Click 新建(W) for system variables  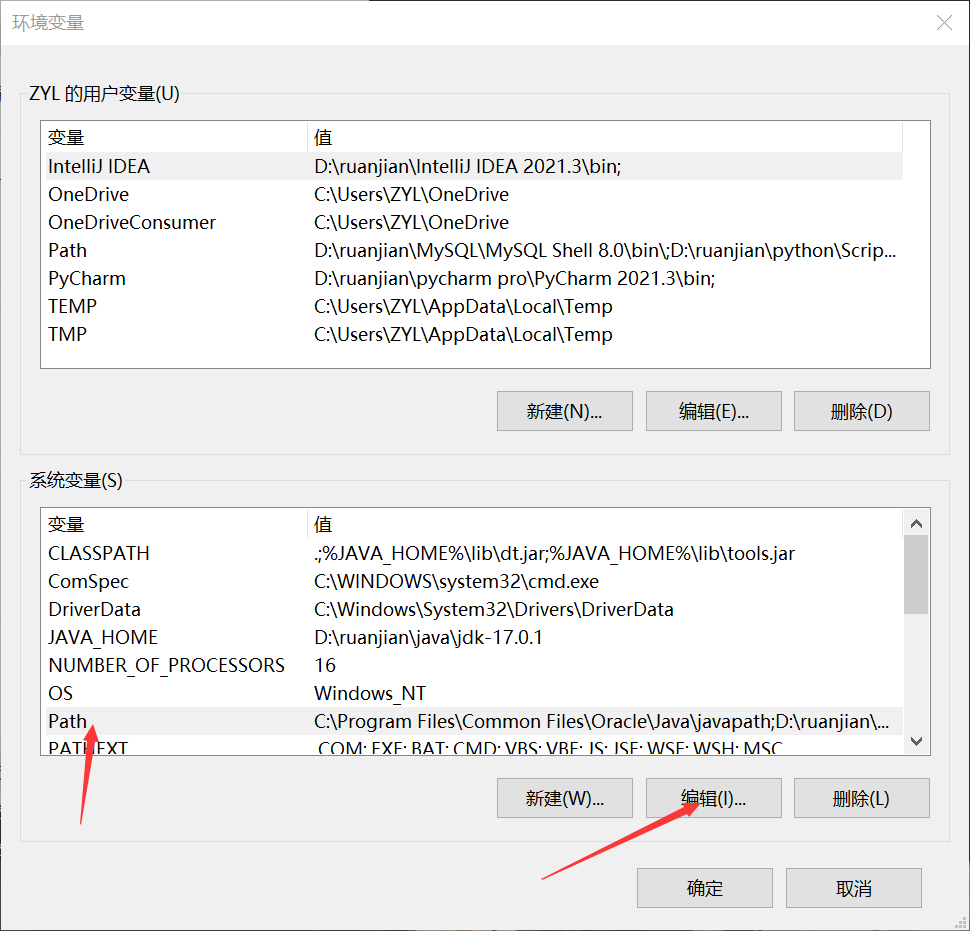(564, 798)
